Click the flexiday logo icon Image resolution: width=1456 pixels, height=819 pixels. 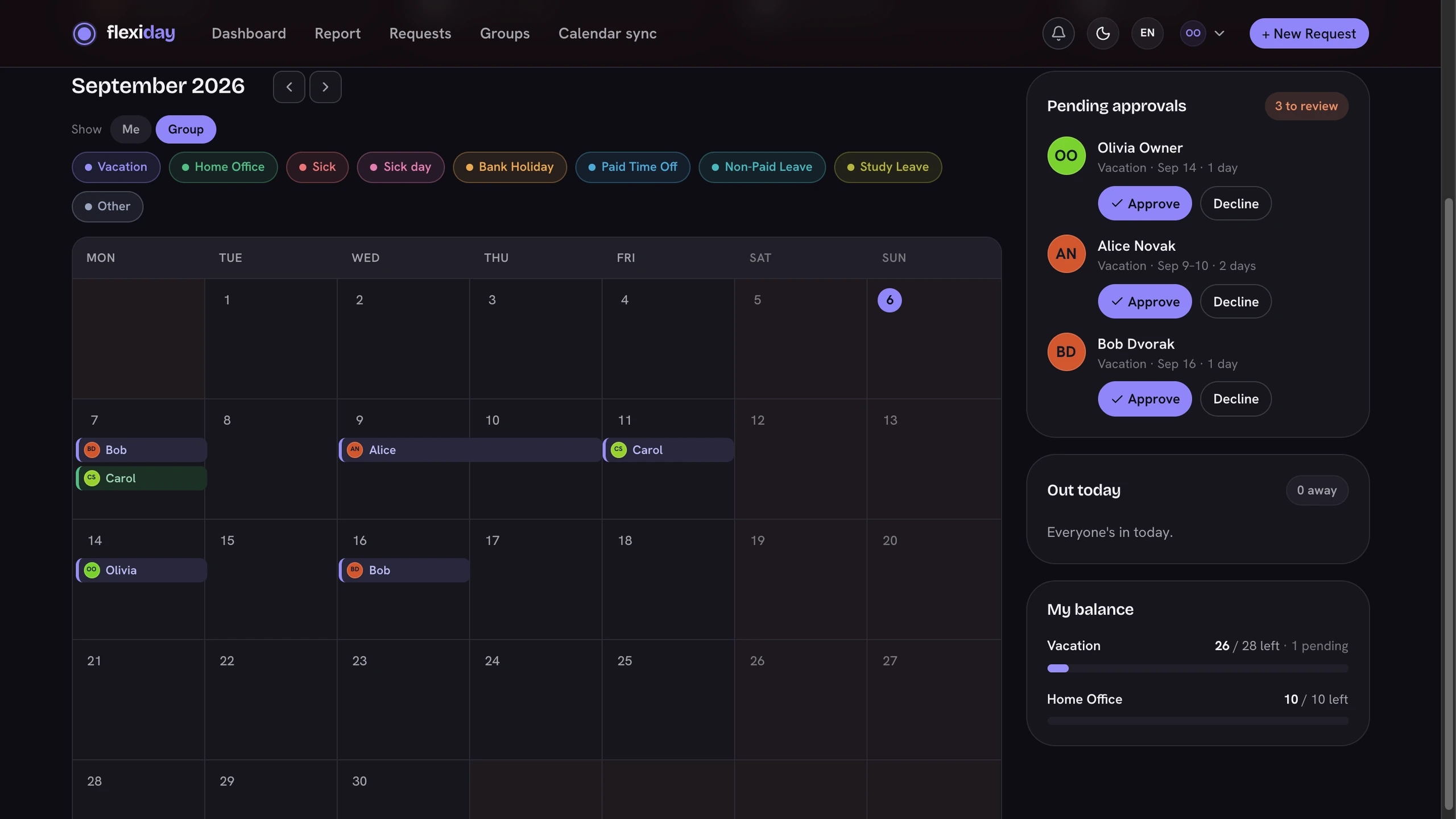tap(84, 33)
